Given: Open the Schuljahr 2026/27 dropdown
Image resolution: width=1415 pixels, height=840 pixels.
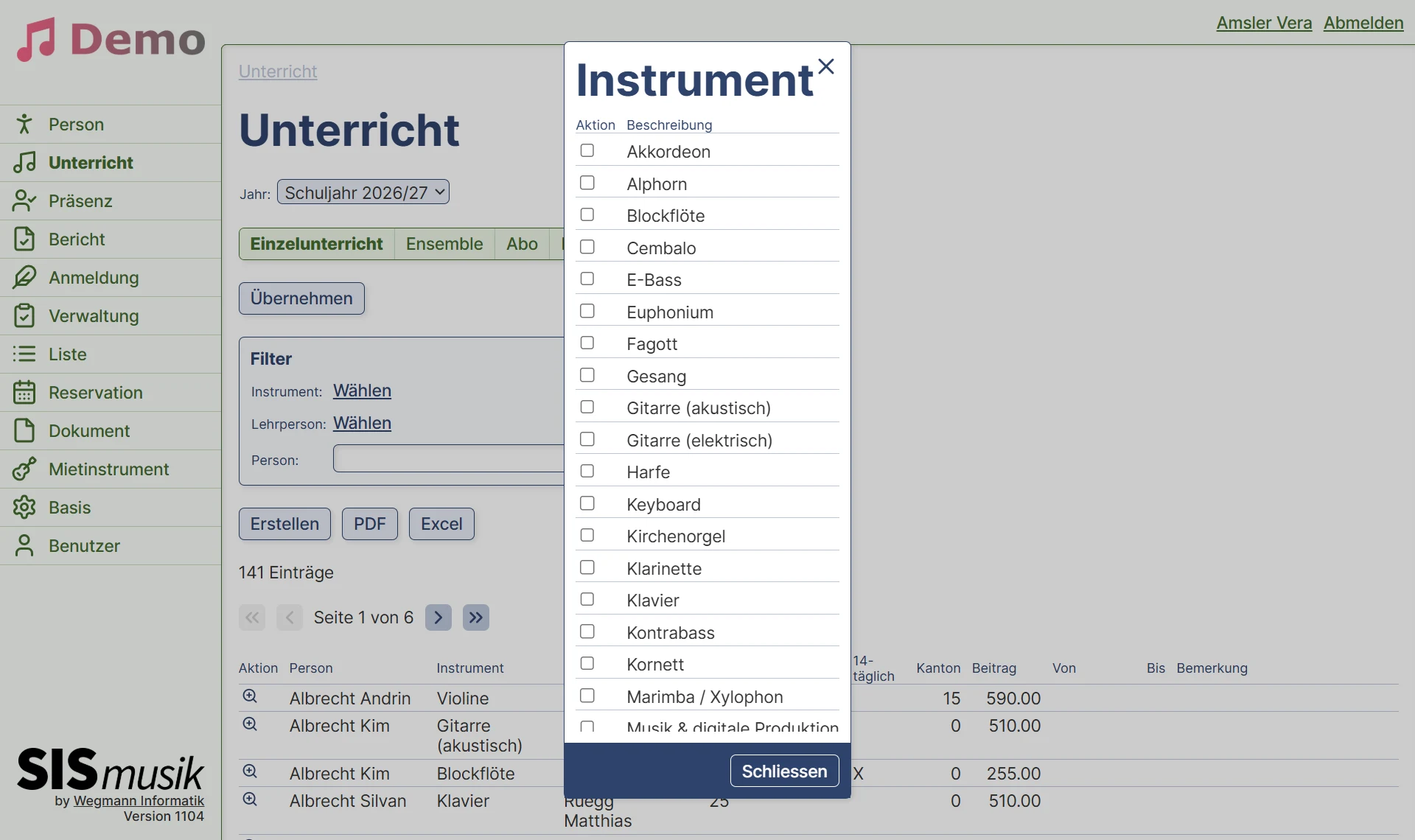Looking at the screenshot, I should (x=363, y=192).
